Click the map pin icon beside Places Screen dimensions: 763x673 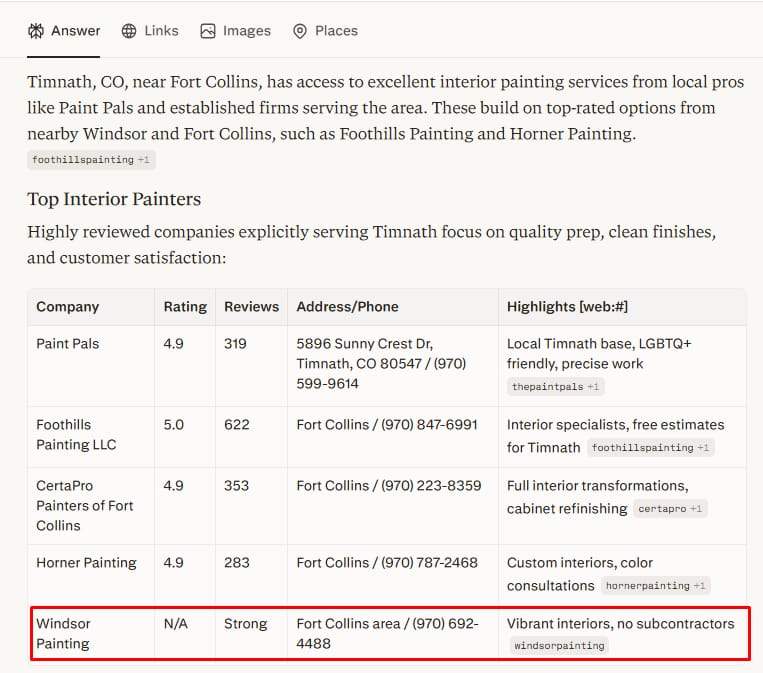pyautogui.click(x=300, y=31)
